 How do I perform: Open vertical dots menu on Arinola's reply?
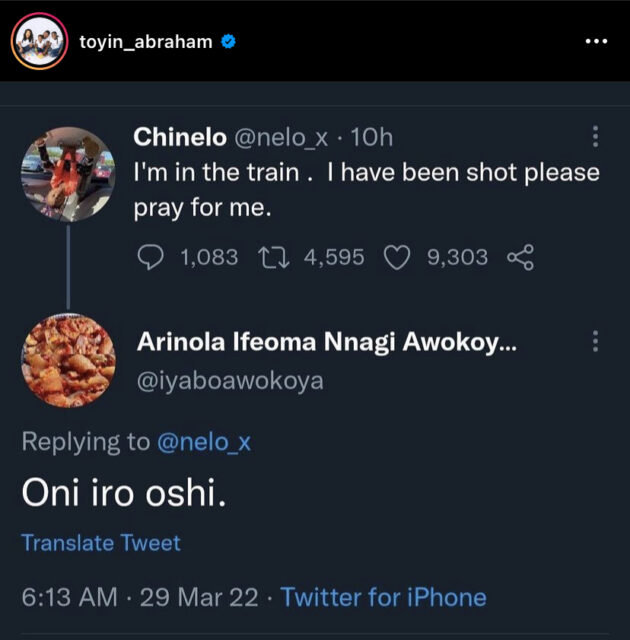596,341
